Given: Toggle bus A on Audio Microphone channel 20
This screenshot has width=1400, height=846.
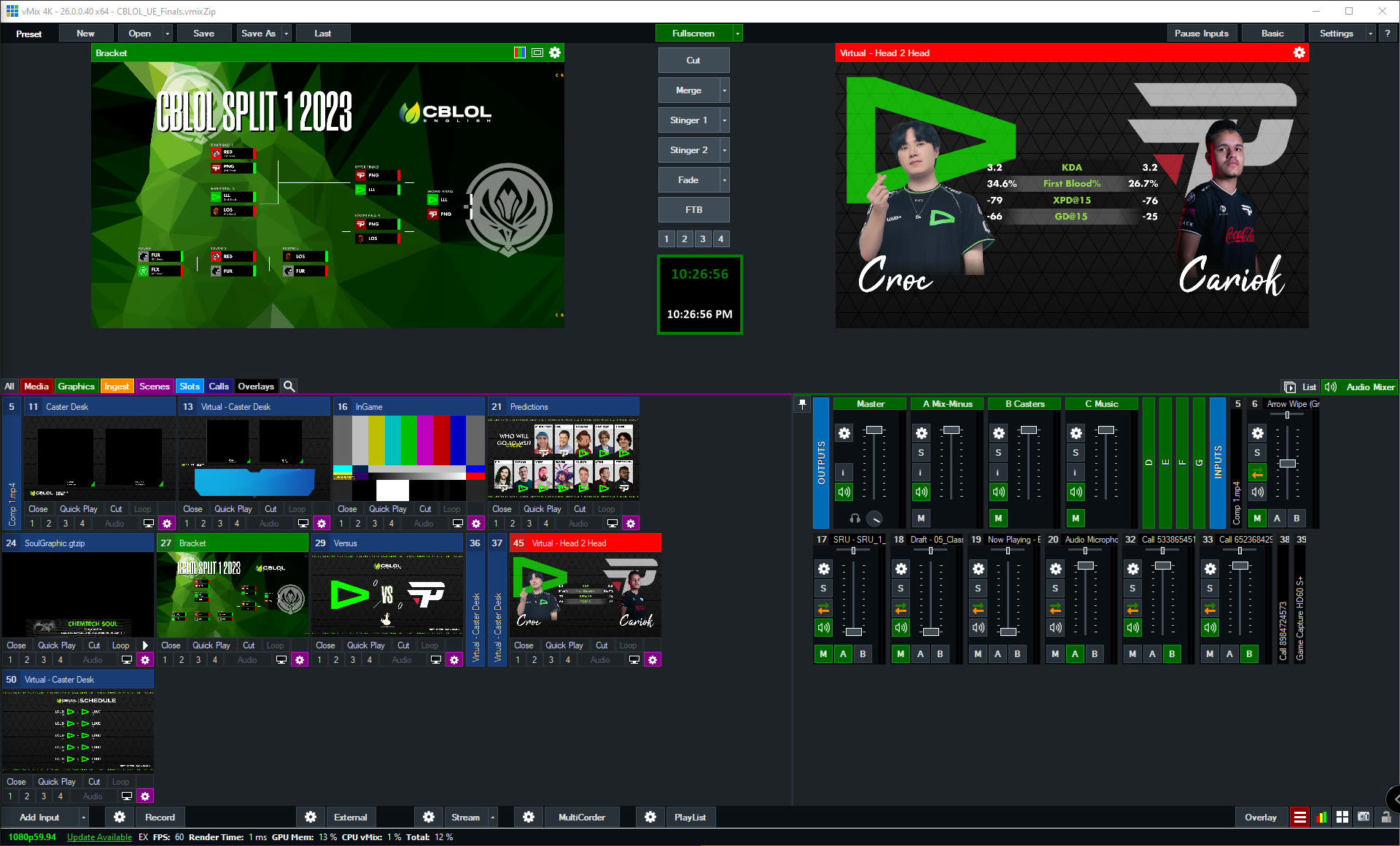Looking at the screenshot, I should (x=1075, y=654).
